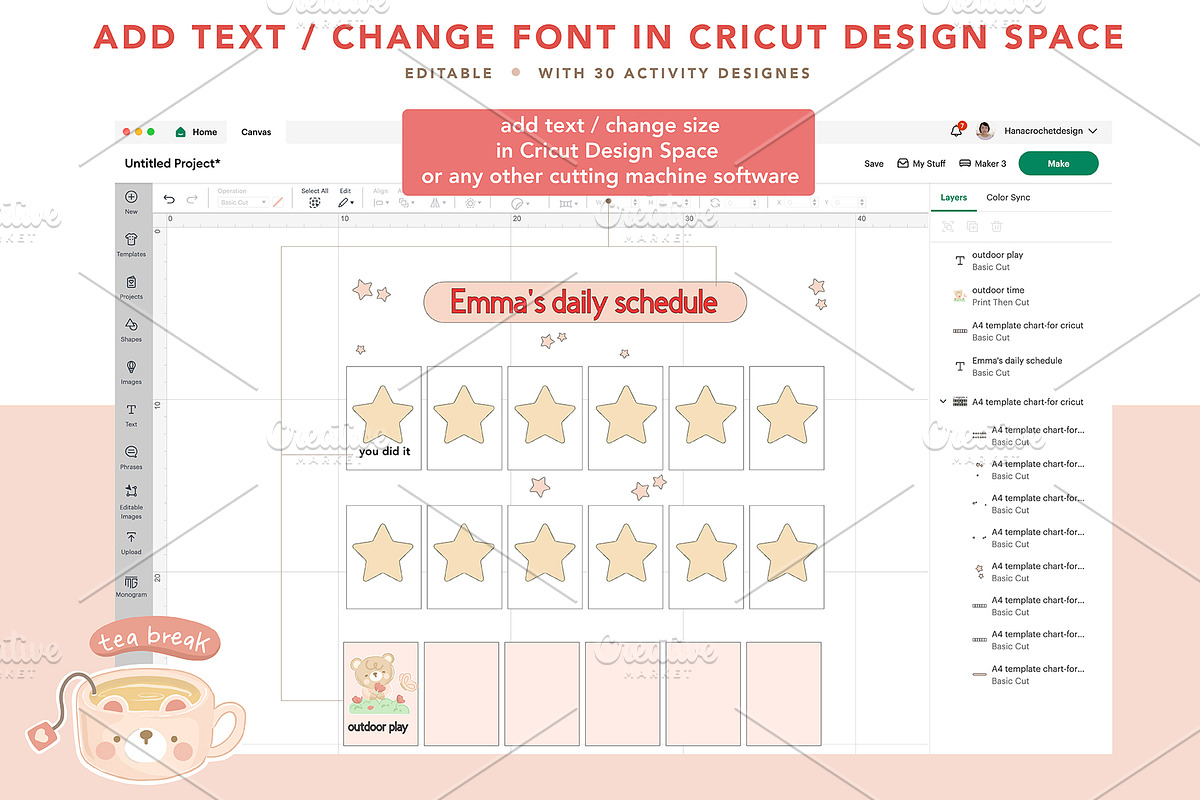Click the Untitled Project title

click(x=173, y=163)
